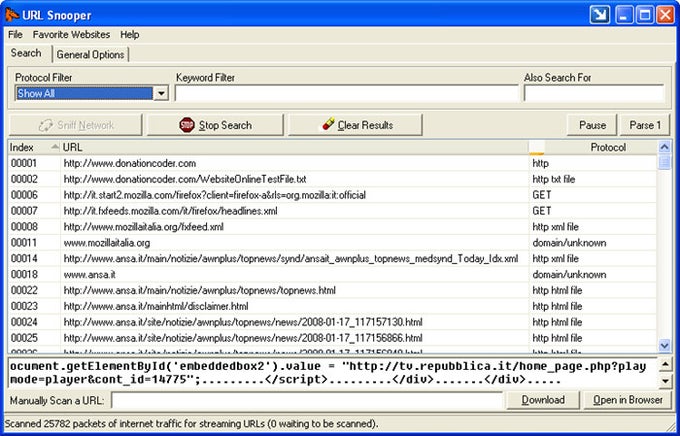Minimize the URL Snooper window
680x436 pixels.
(x=623, y=15)
